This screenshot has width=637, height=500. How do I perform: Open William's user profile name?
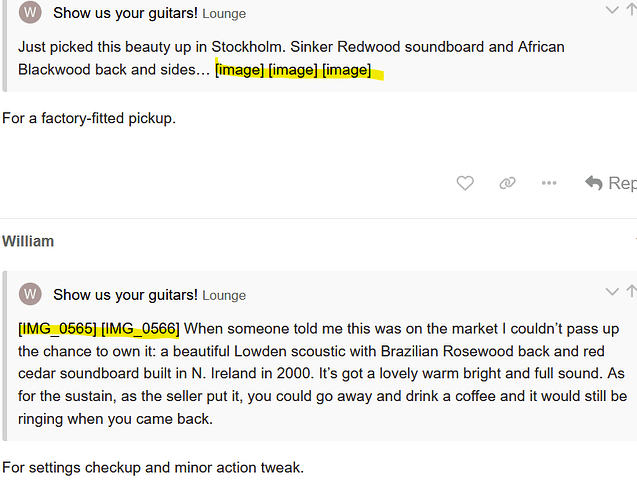point(28,241)
